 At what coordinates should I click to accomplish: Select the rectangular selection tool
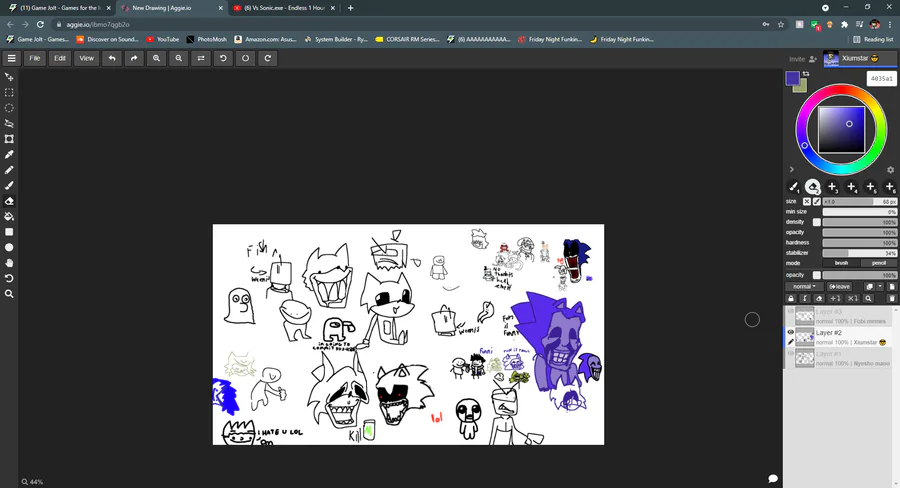[9, 92]
